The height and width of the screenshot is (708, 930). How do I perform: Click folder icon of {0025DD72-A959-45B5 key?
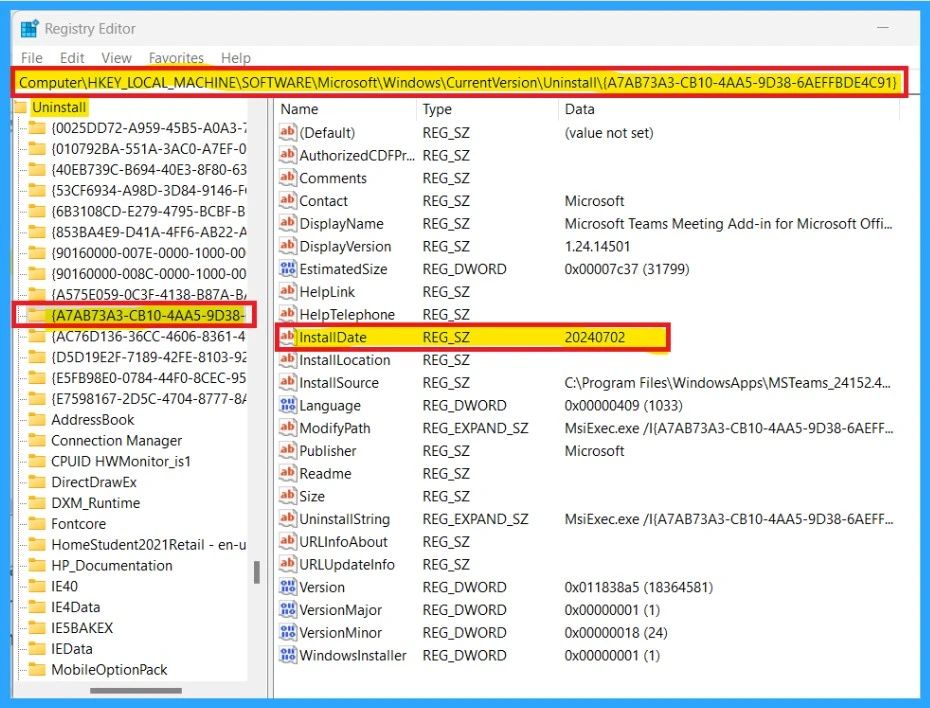click(37, 128)
